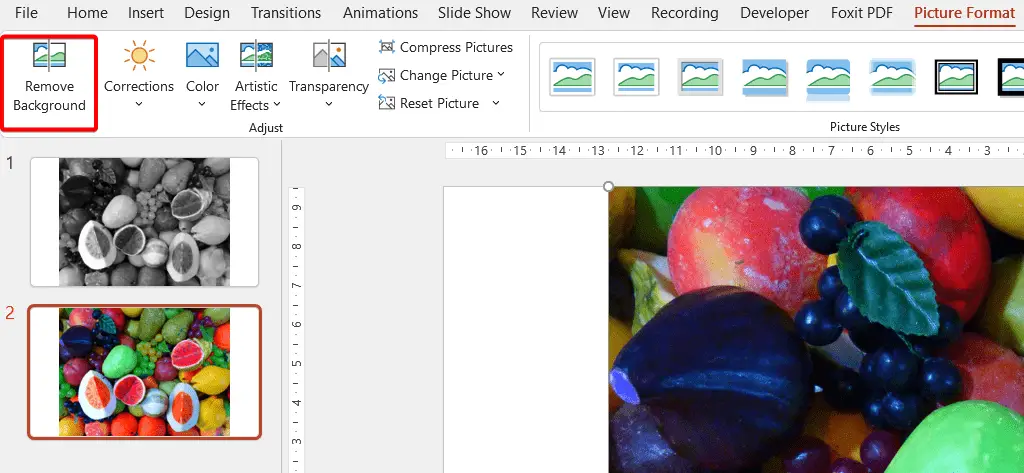Click the Change Picture label
The height and width of the screenshot is (473, 1024).
(447, 76)
